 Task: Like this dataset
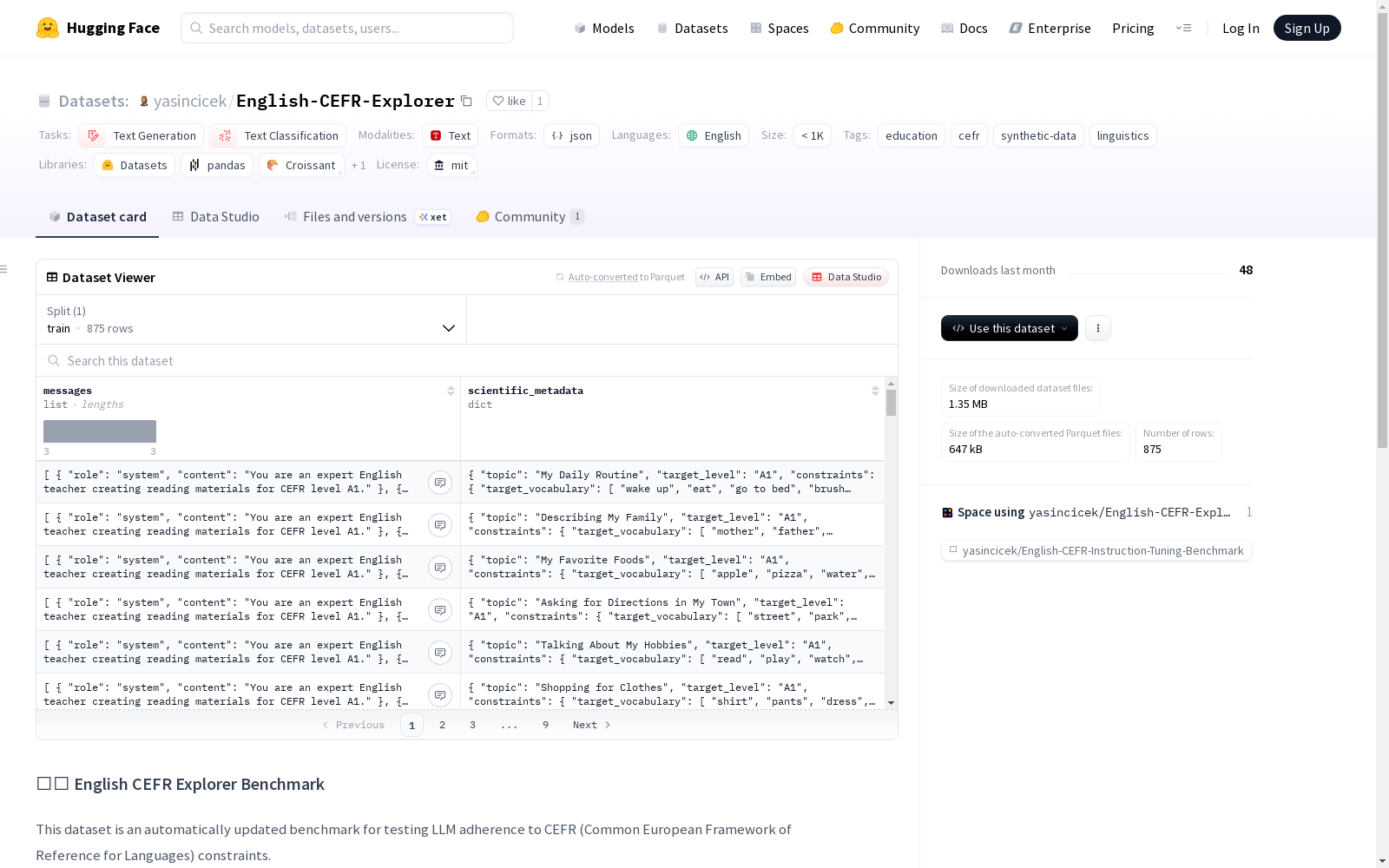pos(510,101)
